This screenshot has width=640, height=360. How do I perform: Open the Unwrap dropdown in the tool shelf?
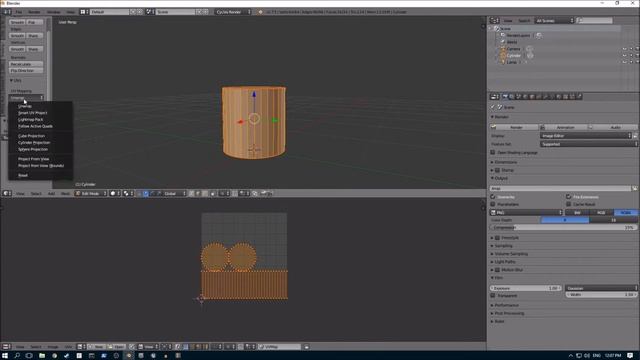(x=26, y=98)
